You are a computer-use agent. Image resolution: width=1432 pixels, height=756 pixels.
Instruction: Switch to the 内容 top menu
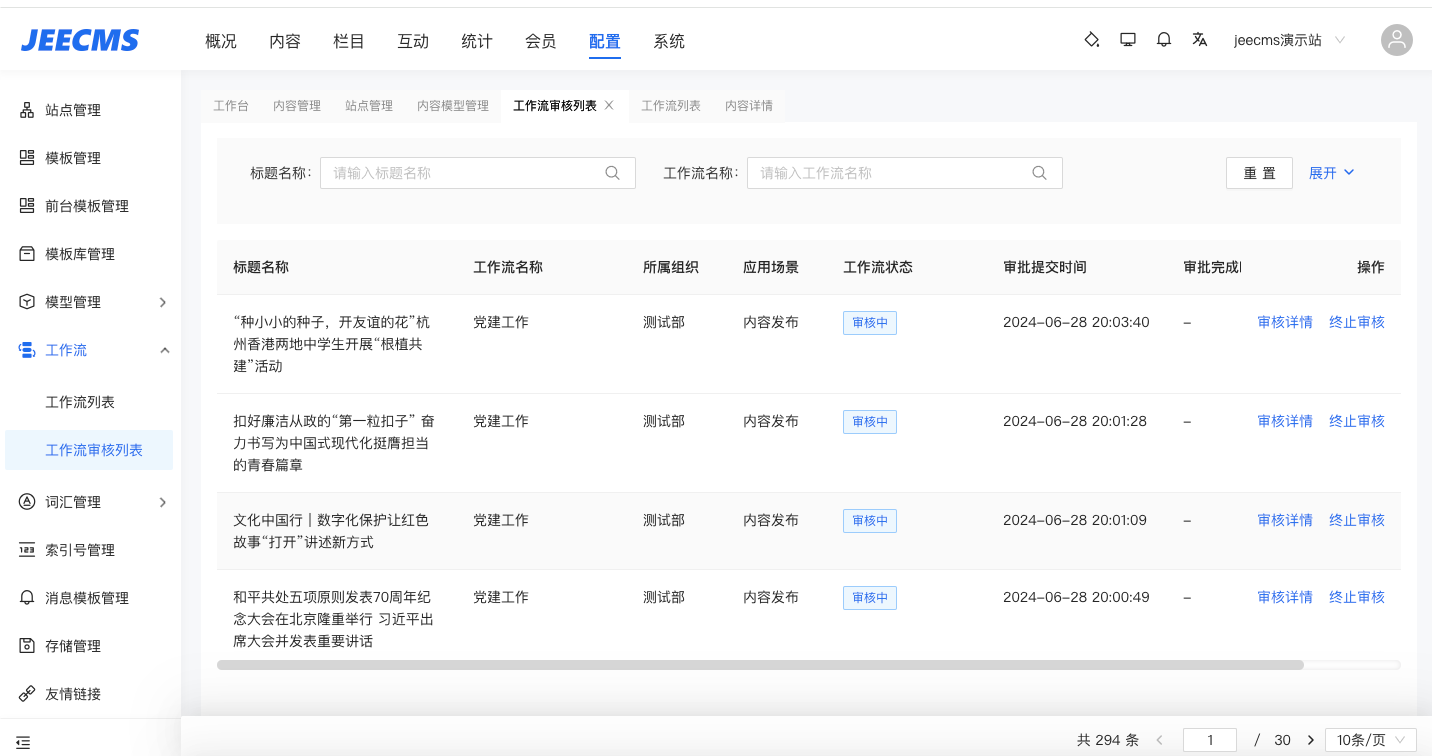pos(285,41)
